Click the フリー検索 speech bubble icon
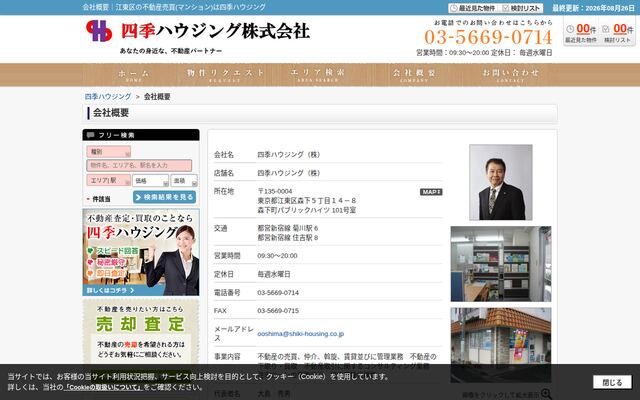The image size is (640, 400). point(91,135)
